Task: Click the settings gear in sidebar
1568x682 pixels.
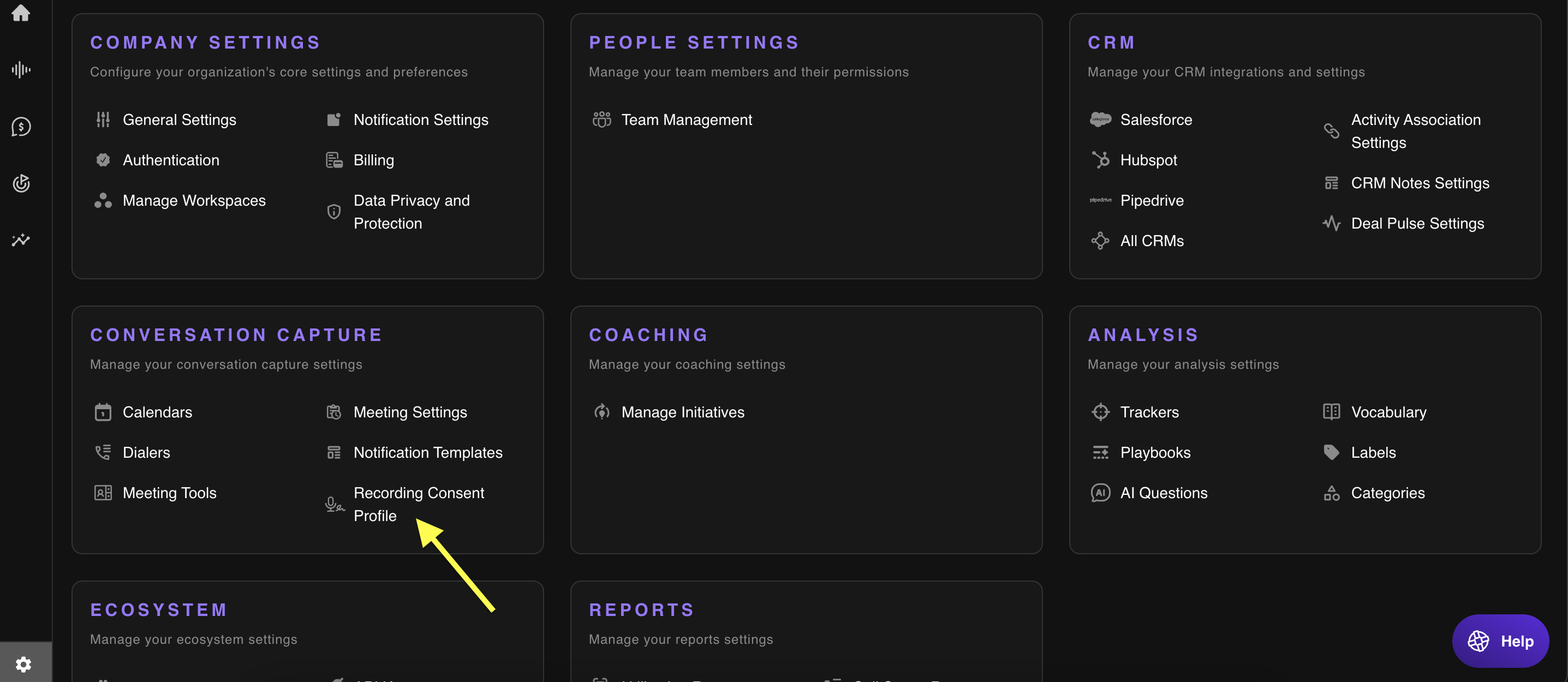Action: 23,664
